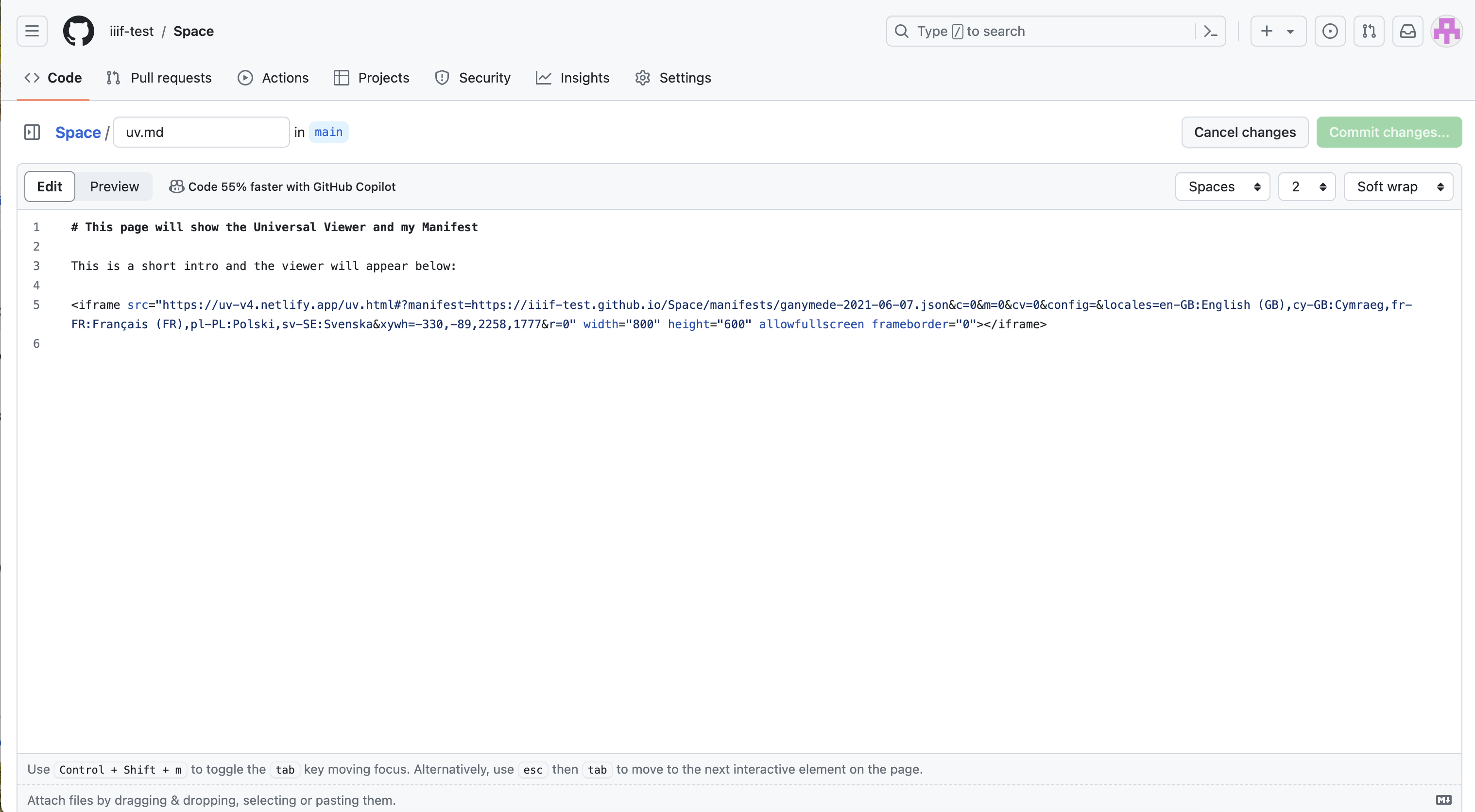The width and height of the screenshot is (1475, 812).
Task: Click the filename input field uv.md
Action: [x=200, y=132]
